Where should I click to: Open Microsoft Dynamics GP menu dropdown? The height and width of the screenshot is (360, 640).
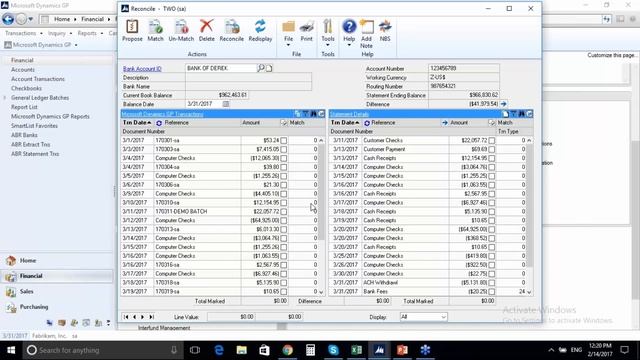point(76,45)
